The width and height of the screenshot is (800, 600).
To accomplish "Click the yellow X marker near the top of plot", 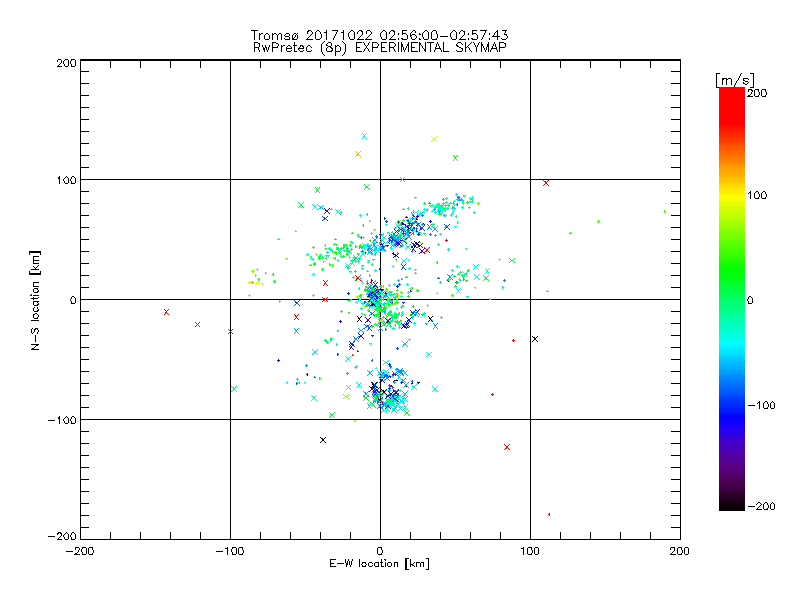I will click(434, 139).
